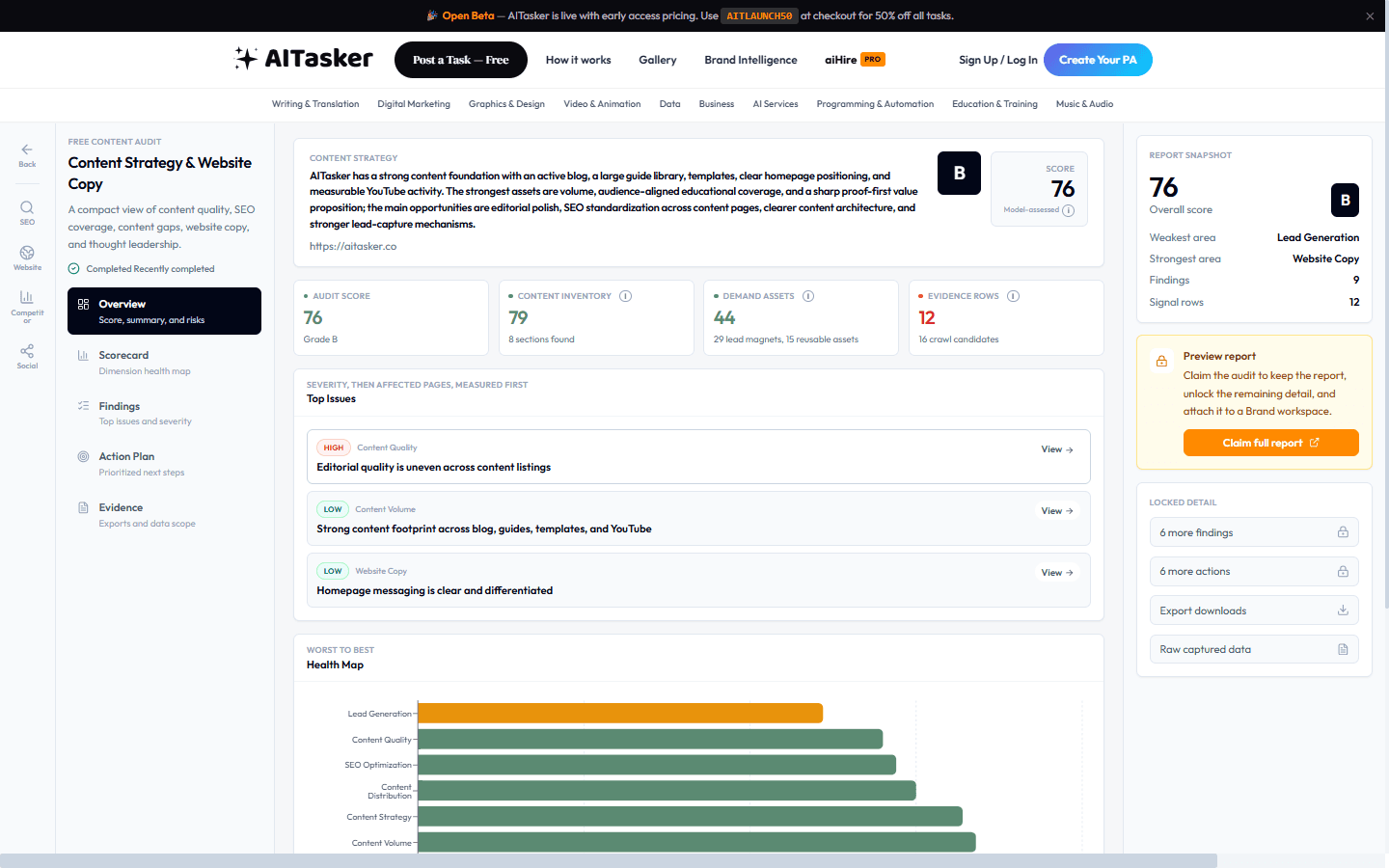Click the Export downloads row

tap(1254, 610)
